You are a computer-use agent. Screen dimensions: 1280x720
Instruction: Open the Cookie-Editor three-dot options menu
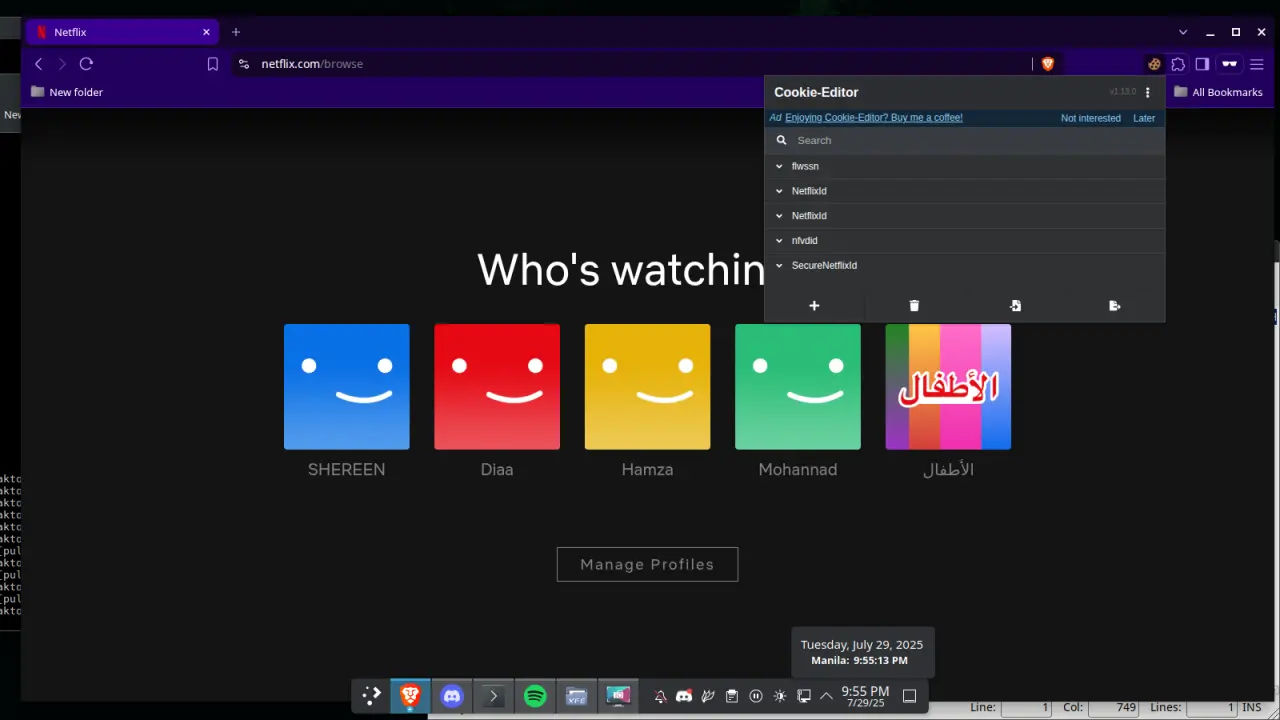[1147, 92]
